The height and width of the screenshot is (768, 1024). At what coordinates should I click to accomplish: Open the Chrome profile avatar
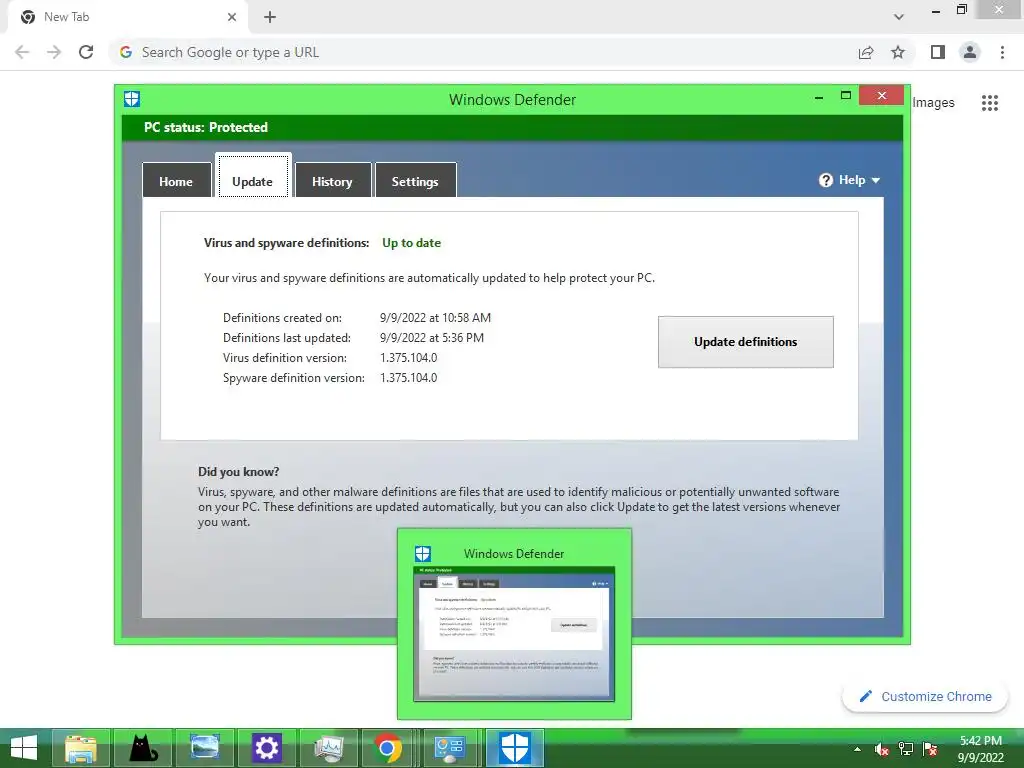pyautogui.click(x=970, y=52)
